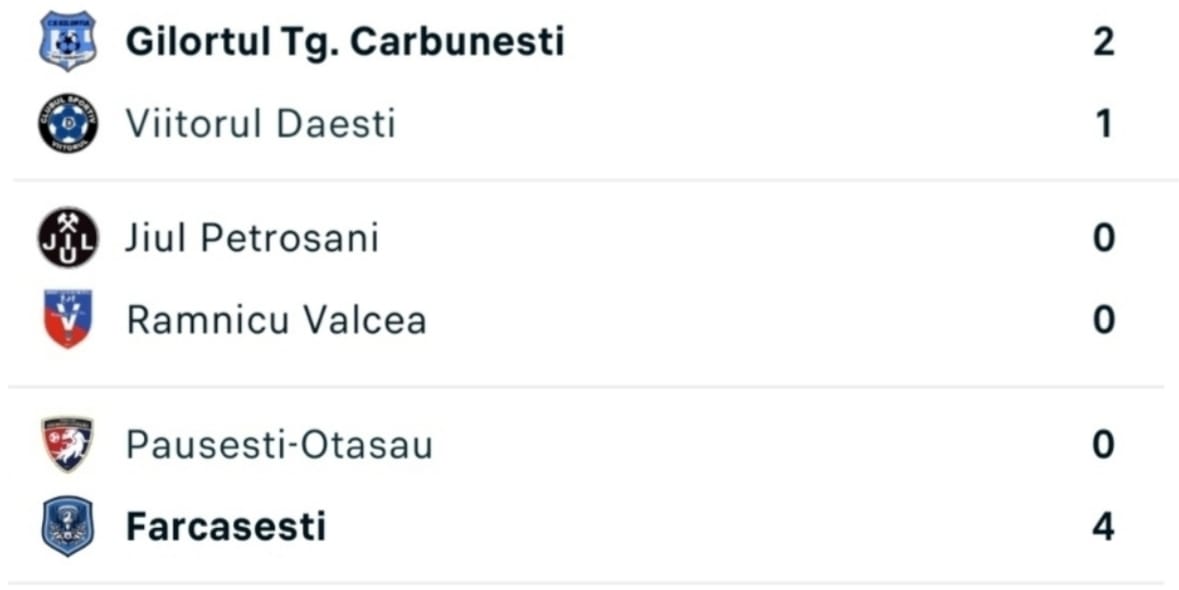
Task: Open the Jiul Petrosani vs Ramnicu Valcea match
Action: 590,283
